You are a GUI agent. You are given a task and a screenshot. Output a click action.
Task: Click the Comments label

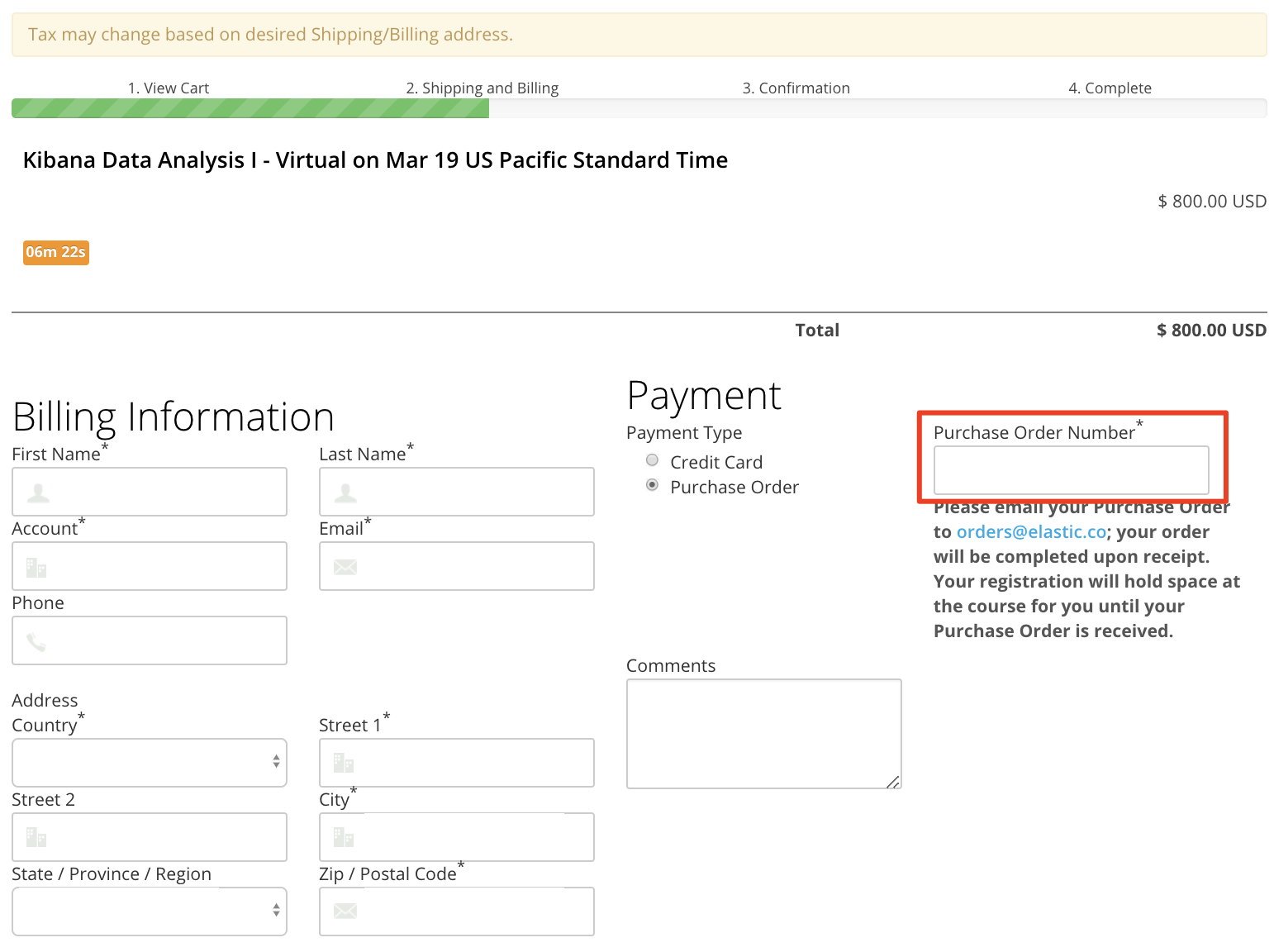pyautogui.click(x=671, y=665)
